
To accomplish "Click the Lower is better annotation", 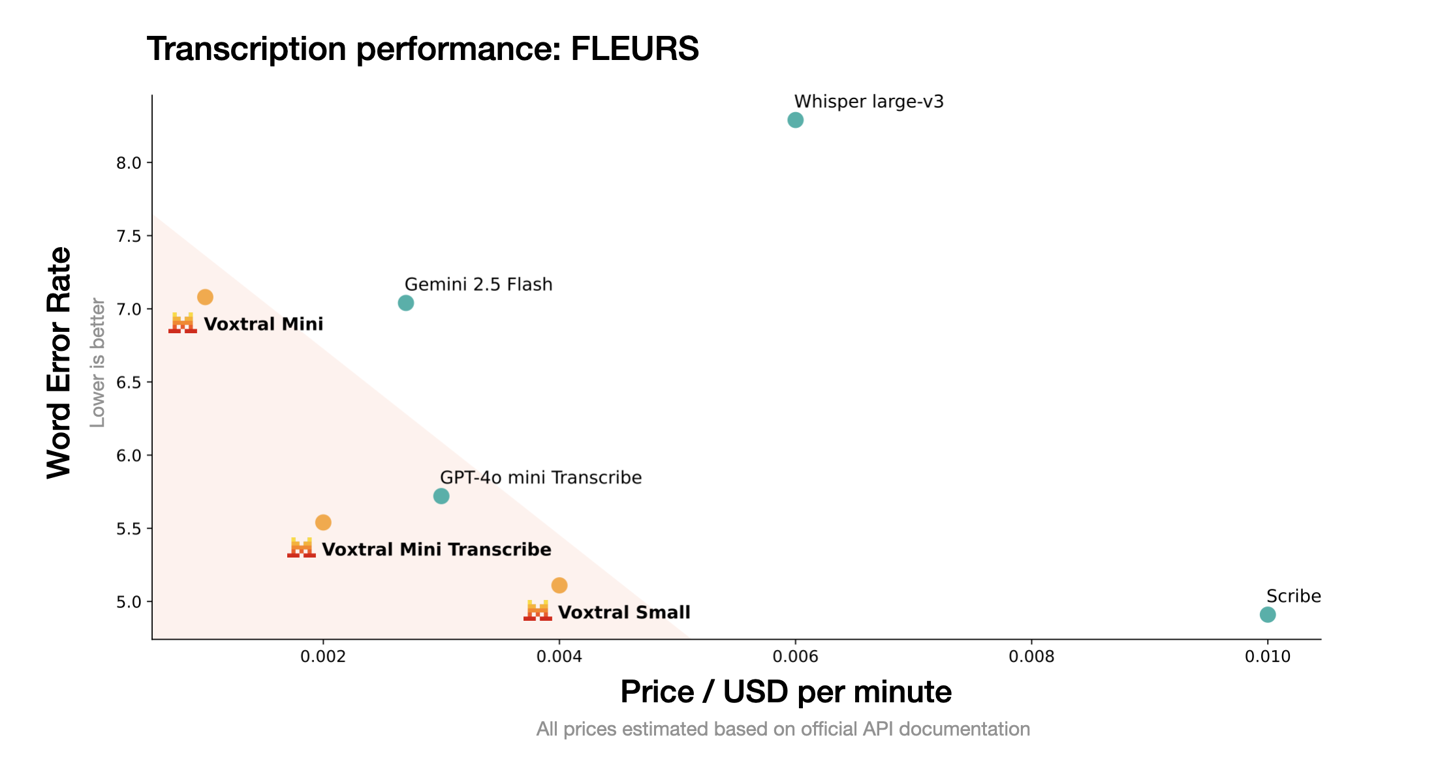I will pos(98,362).
